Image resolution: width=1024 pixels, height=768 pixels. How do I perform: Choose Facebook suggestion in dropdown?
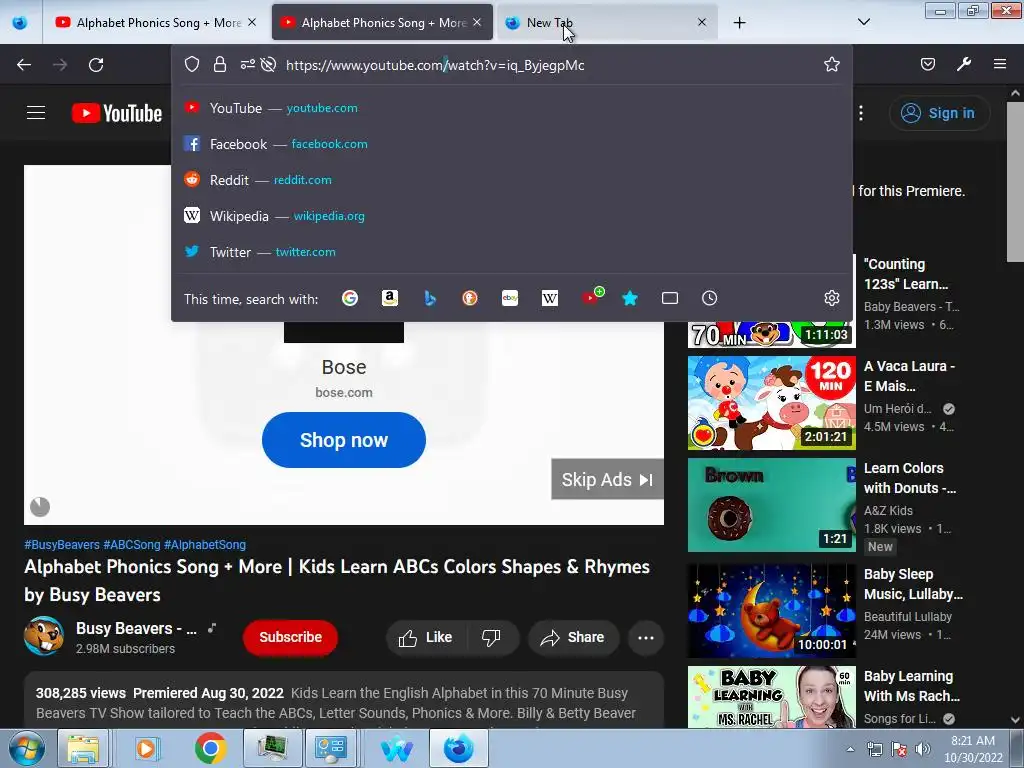512,144
